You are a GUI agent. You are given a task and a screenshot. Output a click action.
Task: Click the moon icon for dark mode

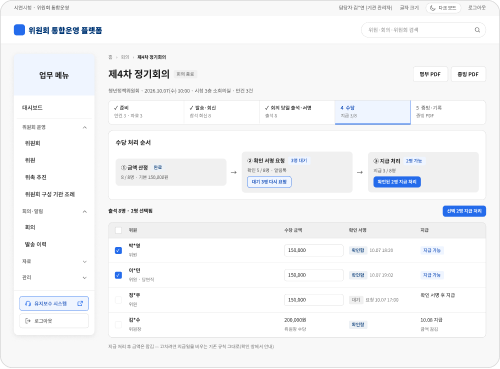pos(433,8)
